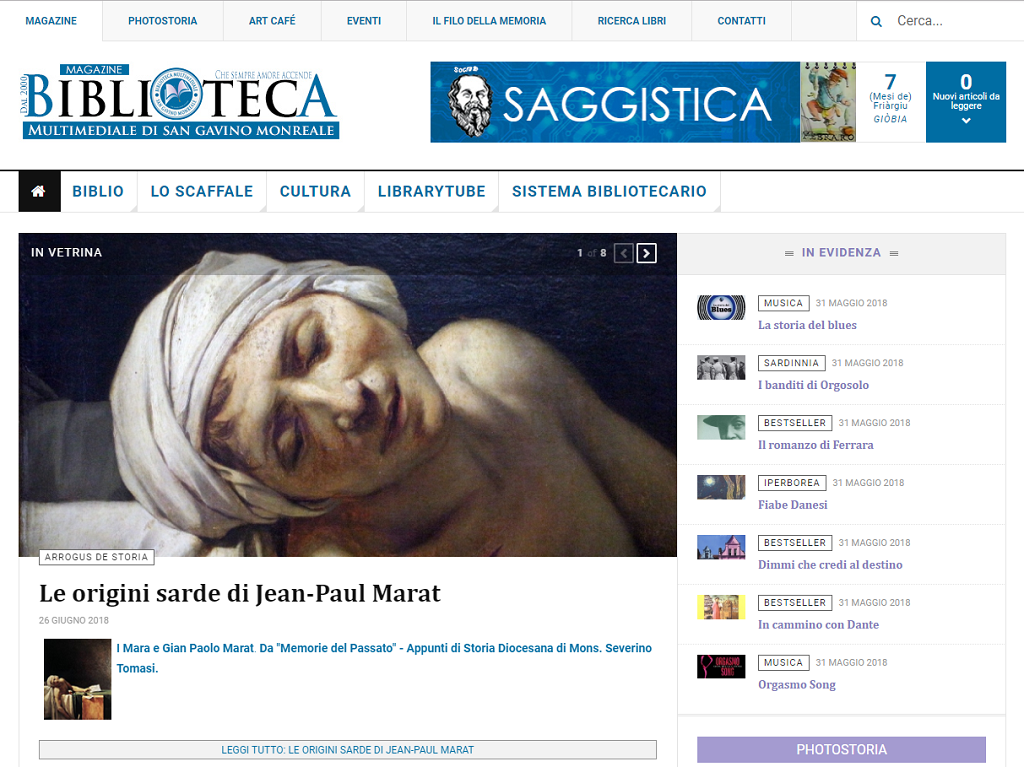This screenshot has width=1024, height=767.
Task: Open the Contatti menu item
Action: pyautogui.click(x=741, y=21)
